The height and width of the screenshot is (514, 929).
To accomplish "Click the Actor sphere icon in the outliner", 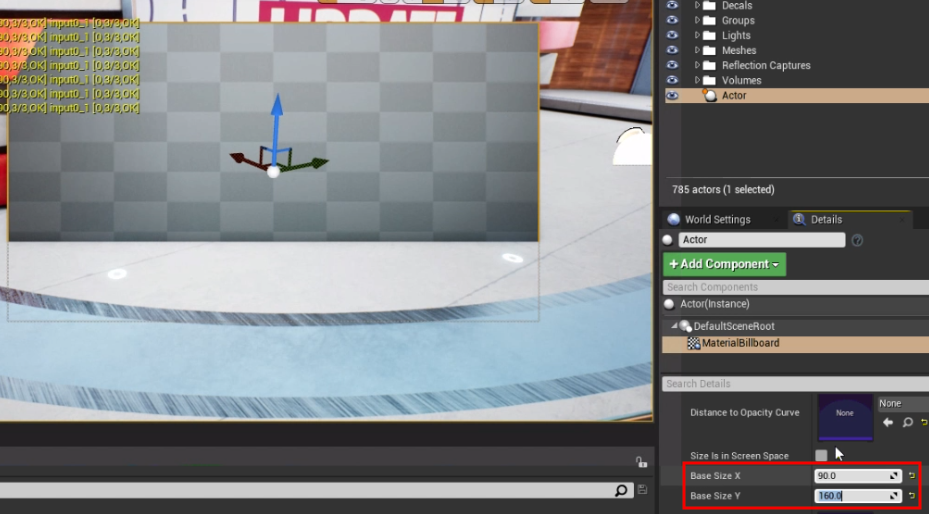I will click(709, 95).
